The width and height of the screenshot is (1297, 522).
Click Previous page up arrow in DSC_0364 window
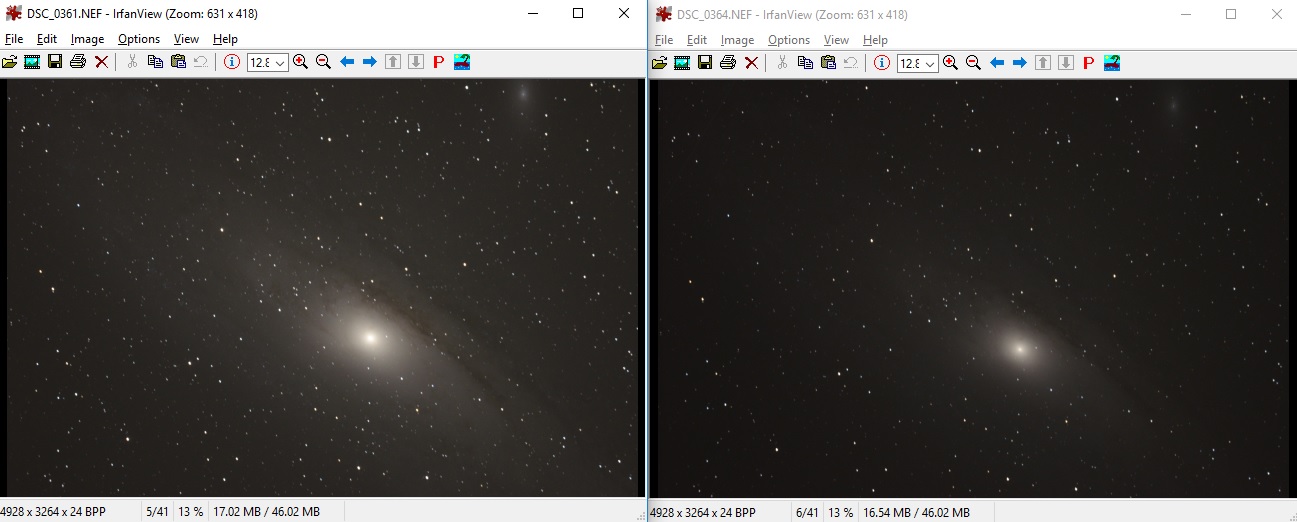point(1043,62)
